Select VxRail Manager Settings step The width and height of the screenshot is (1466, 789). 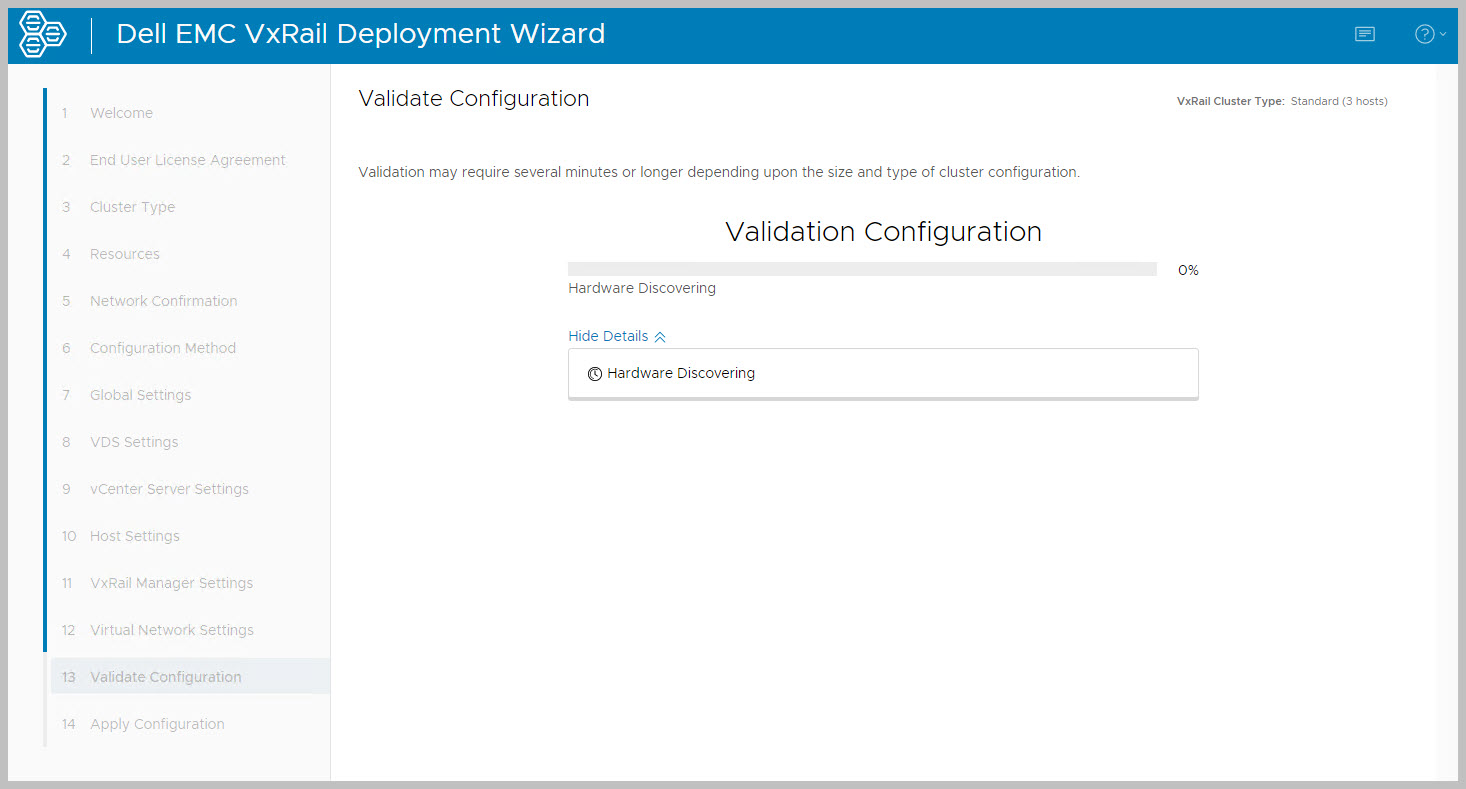tap(171, 583)
